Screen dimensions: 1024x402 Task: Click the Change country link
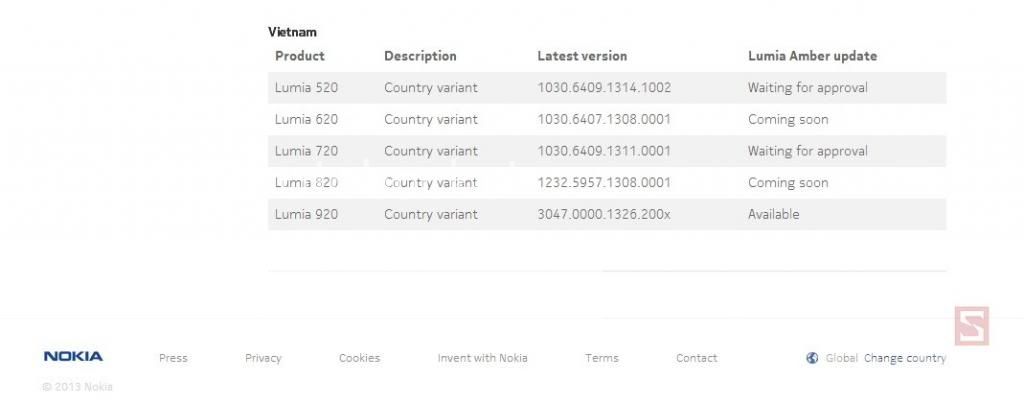[x=904, y=358]
